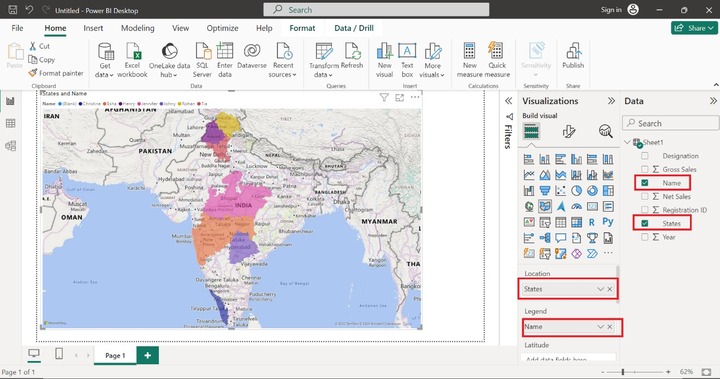Switch to the Insert ribbon tab

(x=93, y=28)
